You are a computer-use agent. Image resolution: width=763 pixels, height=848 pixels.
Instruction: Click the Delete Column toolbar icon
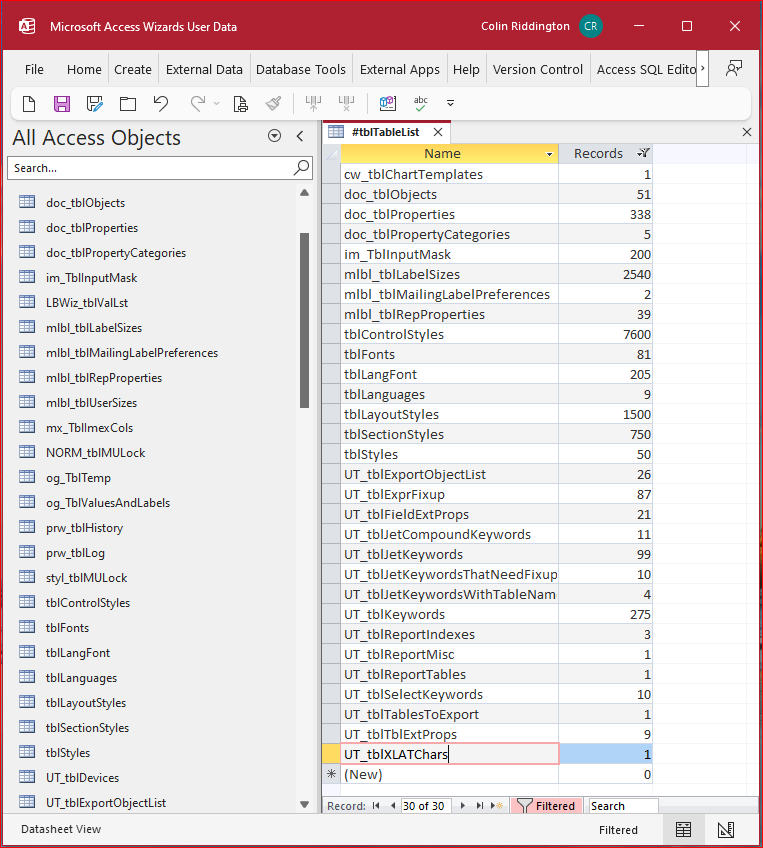(x=346, y=103)
